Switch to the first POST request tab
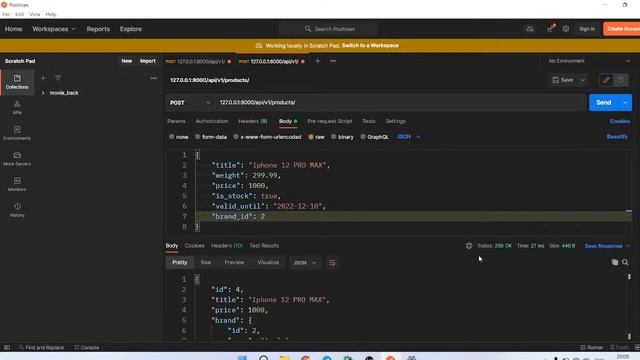The height and width of the screenshot is (360, 640). point(198,61)
